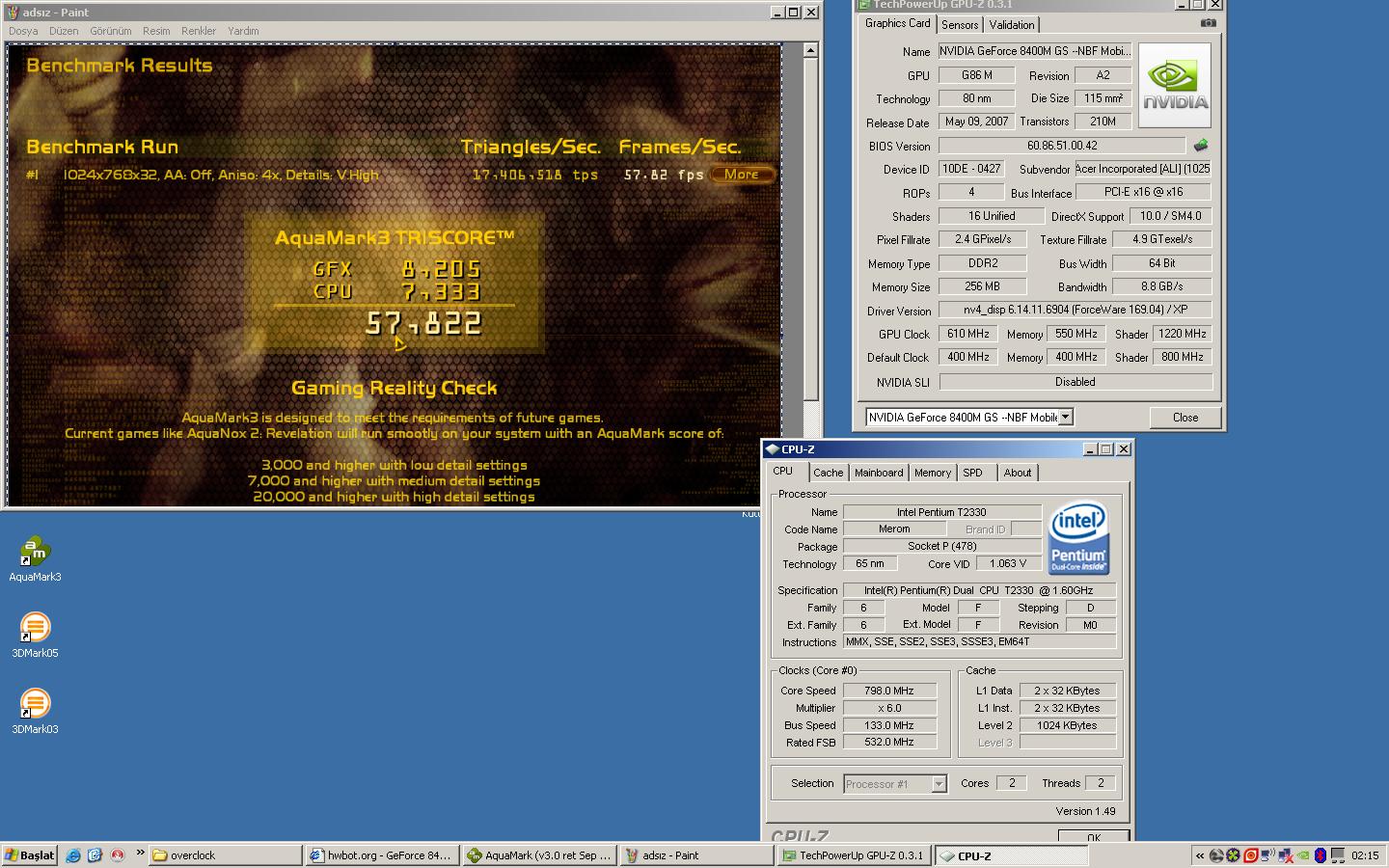
Task: Open the Processor selection dropdown in CPU-Z
Action: coord(939,784)
